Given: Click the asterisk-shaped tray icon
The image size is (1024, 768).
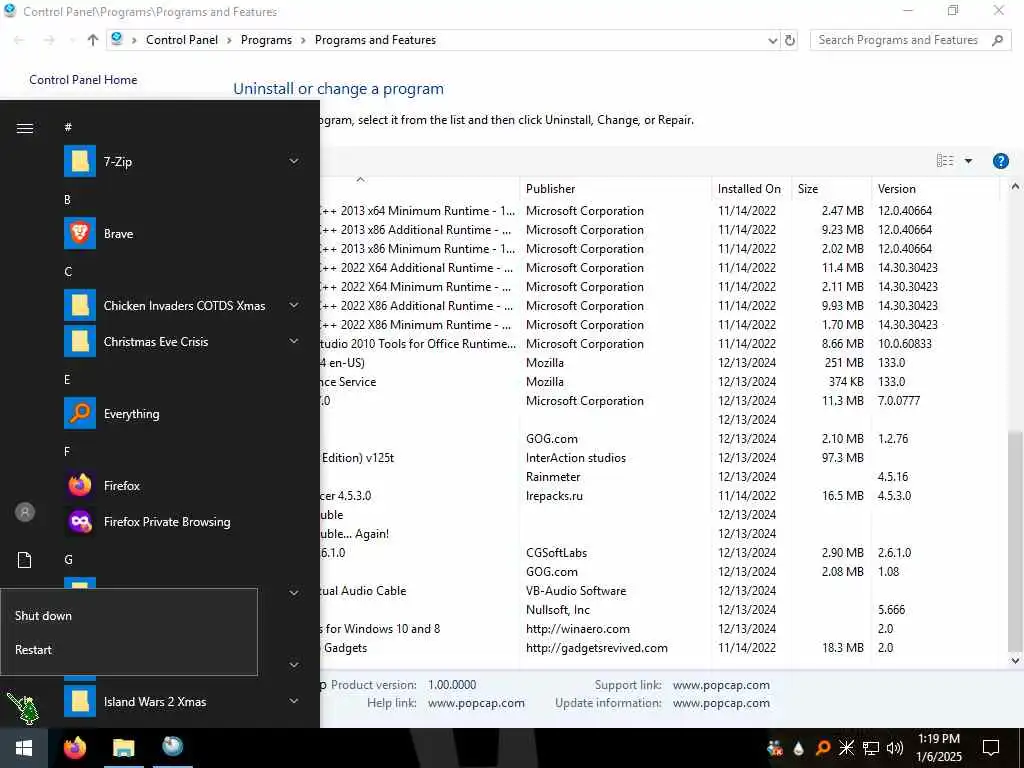Looking at the screenshot, I should click(846, 748).
